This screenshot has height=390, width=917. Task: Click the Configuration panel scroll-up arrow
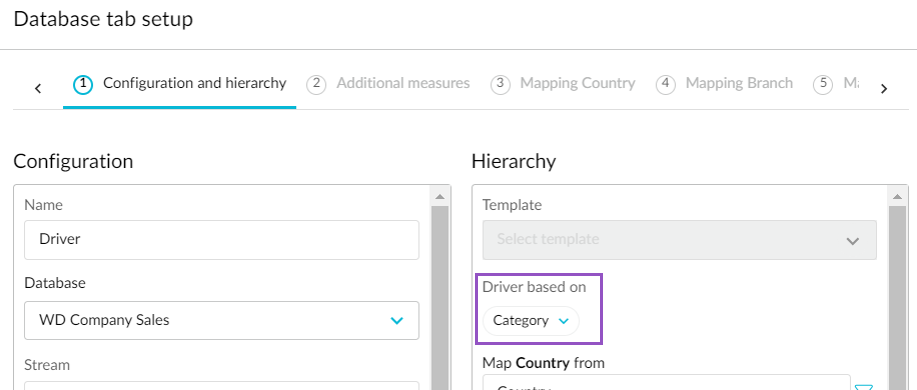pos(440,196)
